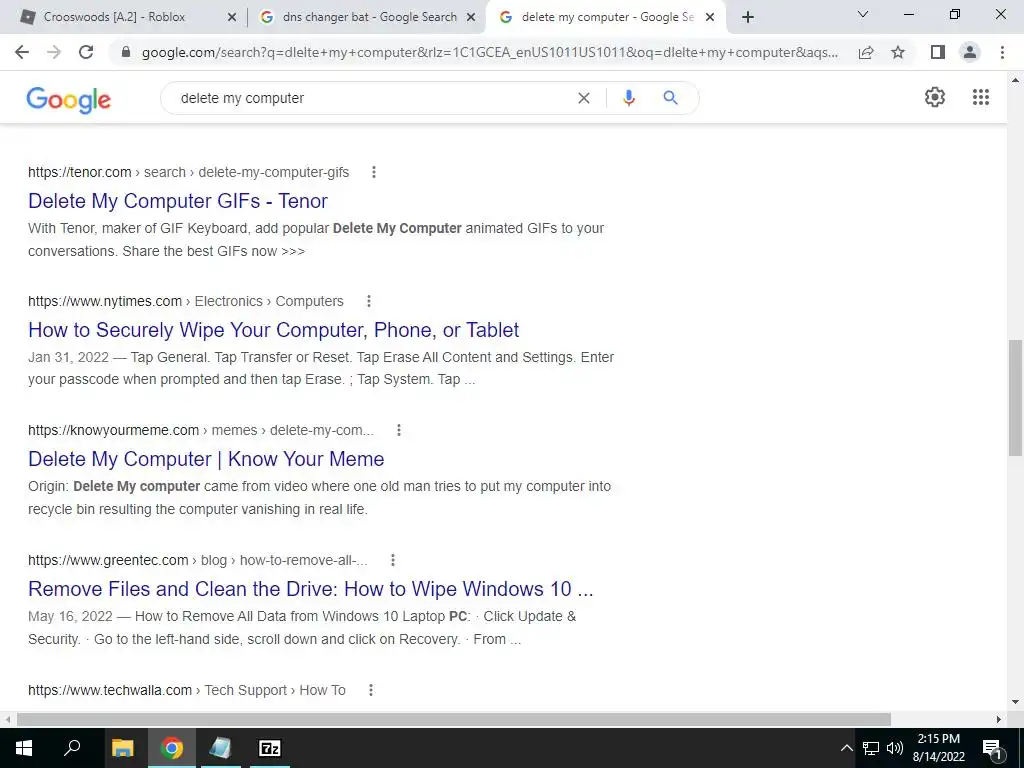Go back to the previous page
The width and height of the screenshot is (1024, 768).
[22, 52]
